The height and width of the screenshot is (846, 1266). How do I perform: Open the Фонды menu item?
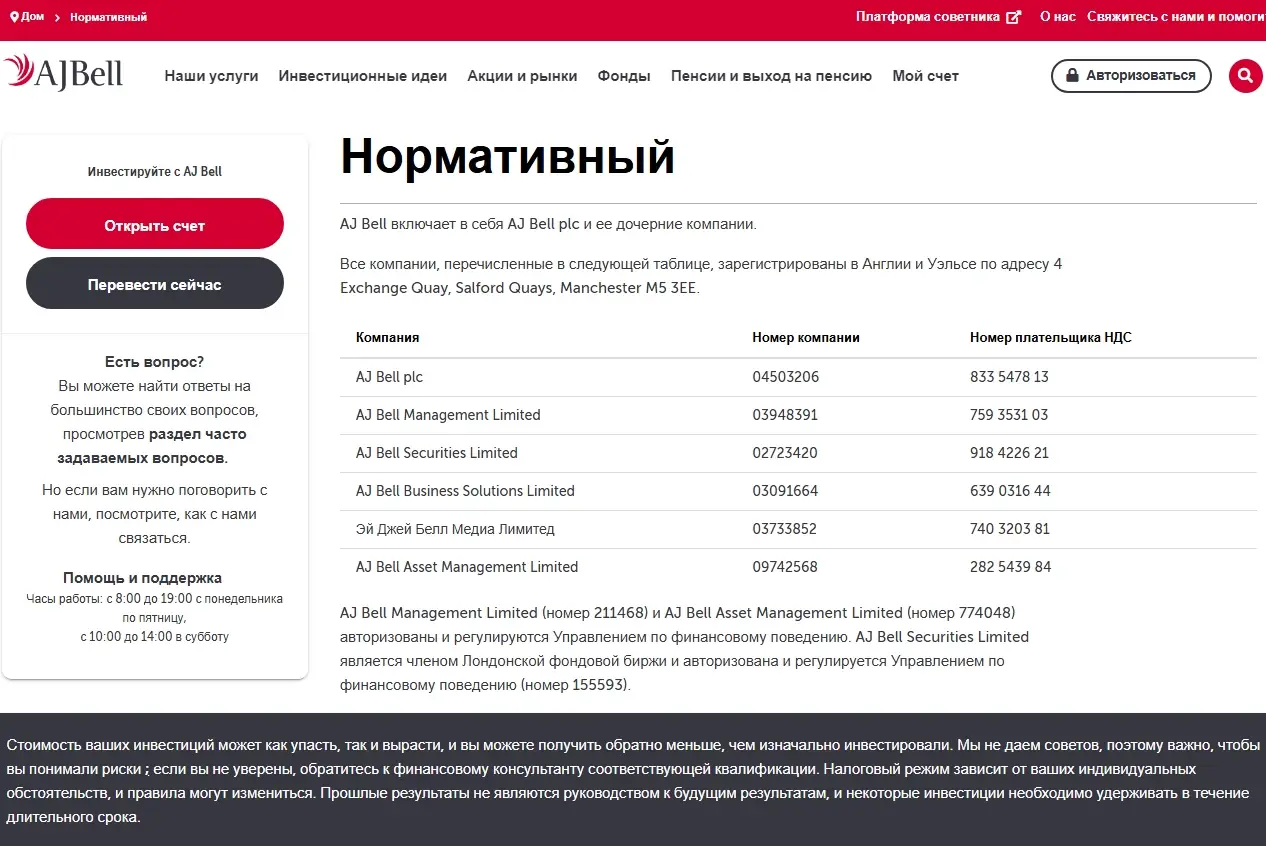tap(623, 75)
